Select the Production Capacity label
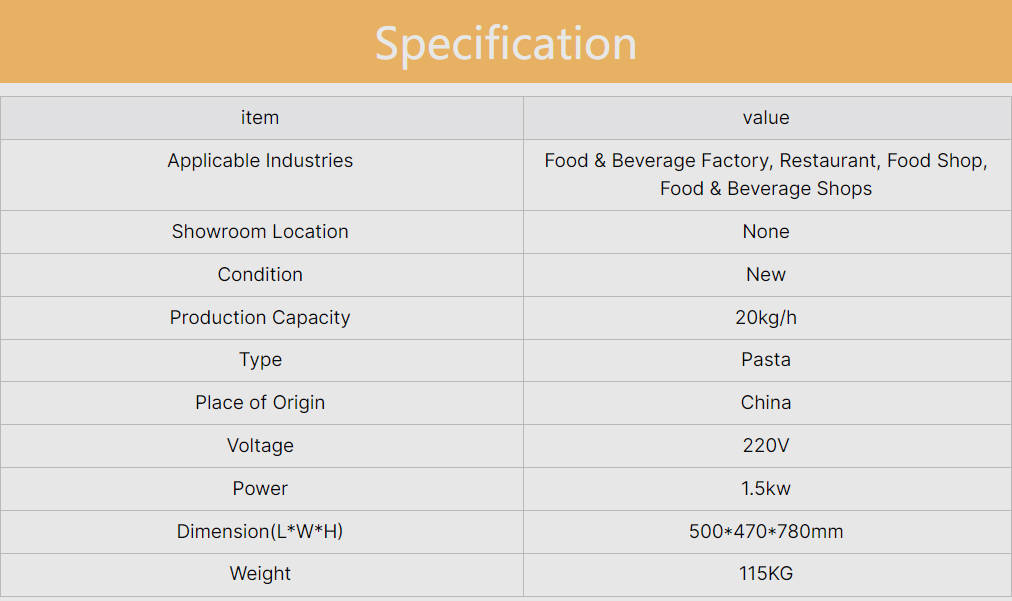 click(260, 318)
